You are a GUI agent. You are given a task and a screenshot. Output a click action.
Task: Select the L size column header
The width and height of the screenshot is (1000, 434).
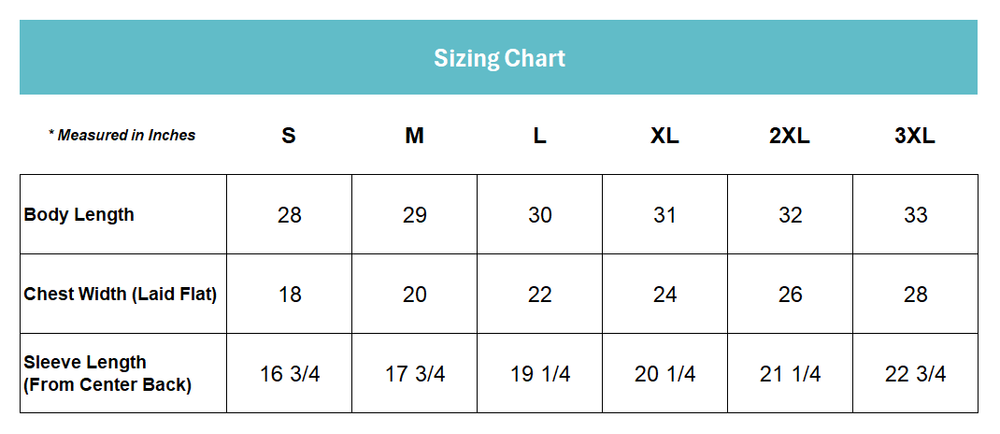tap(540, 136)
